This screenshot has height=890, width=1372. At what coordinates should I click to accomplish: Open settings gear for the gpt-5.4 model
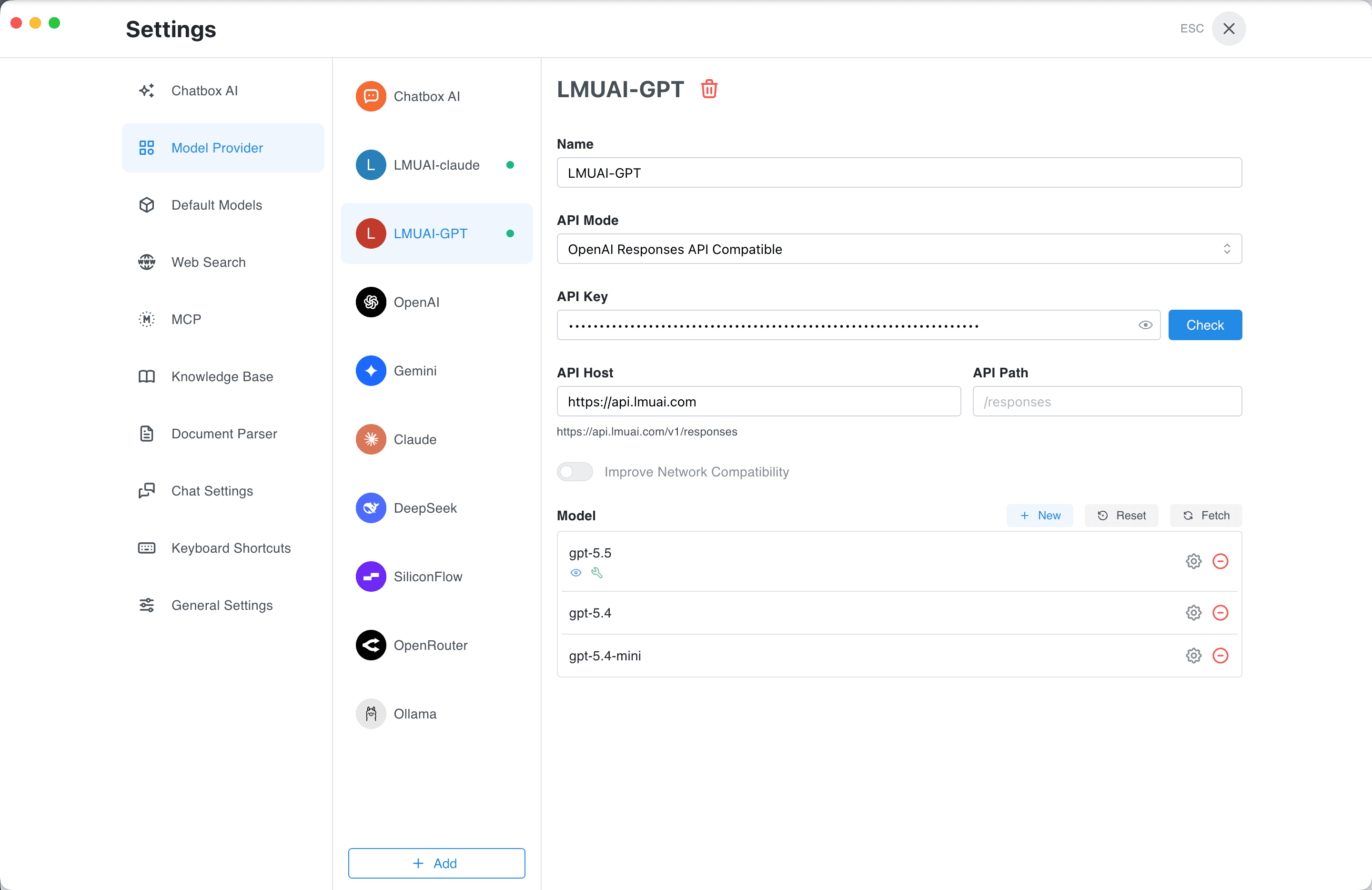1193,612
